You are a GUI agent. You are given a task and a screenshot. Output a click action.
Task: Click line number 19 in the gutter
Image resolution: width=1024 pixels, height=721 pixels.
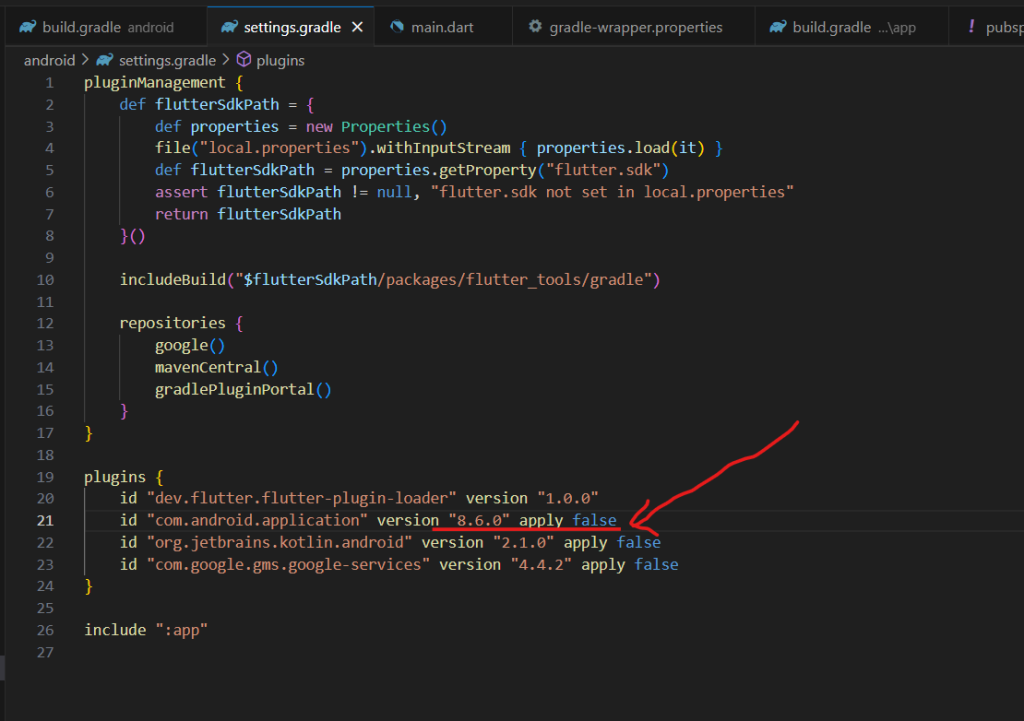tap(45, 477)
